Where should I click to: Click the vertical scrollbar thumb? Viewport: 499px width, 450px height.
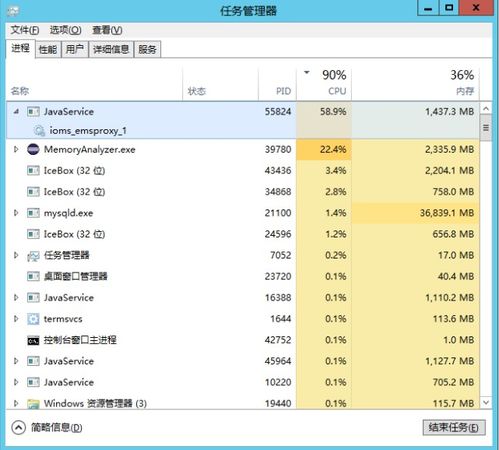486,128
